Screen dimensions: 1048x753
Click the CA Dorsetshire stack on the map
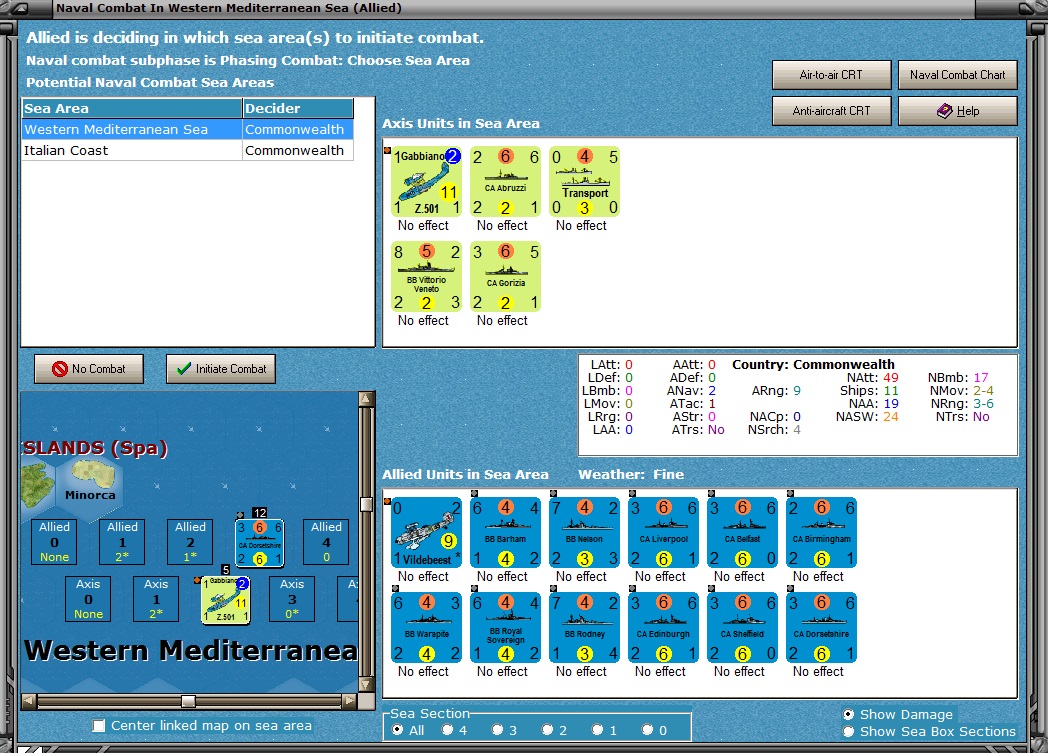260,543
